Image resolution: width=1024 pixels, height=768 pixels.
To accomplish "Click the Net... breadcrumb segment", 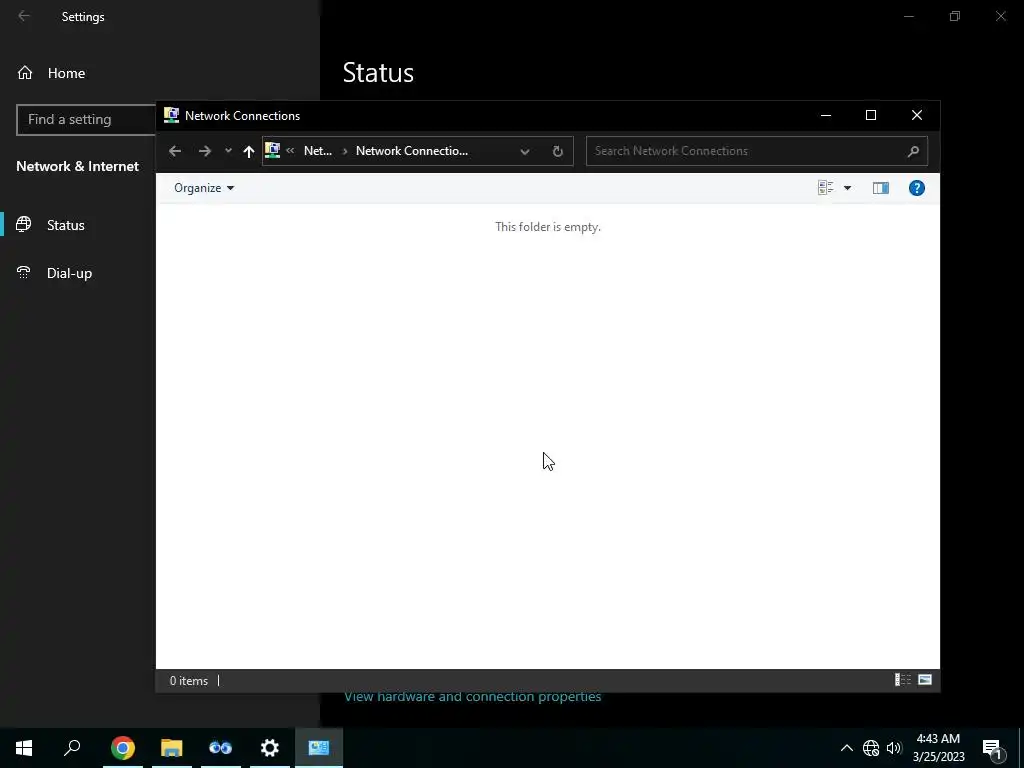I will (317, 151).
